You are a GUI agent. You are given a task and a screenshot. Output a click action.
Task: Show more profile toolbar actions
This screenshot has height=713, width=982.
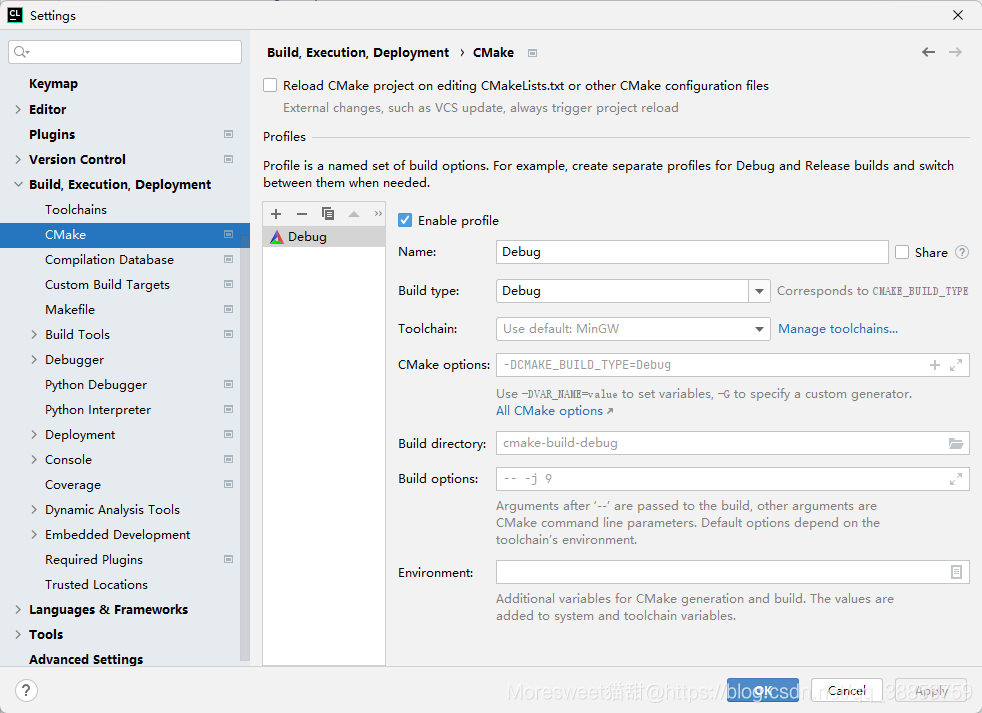378,214
